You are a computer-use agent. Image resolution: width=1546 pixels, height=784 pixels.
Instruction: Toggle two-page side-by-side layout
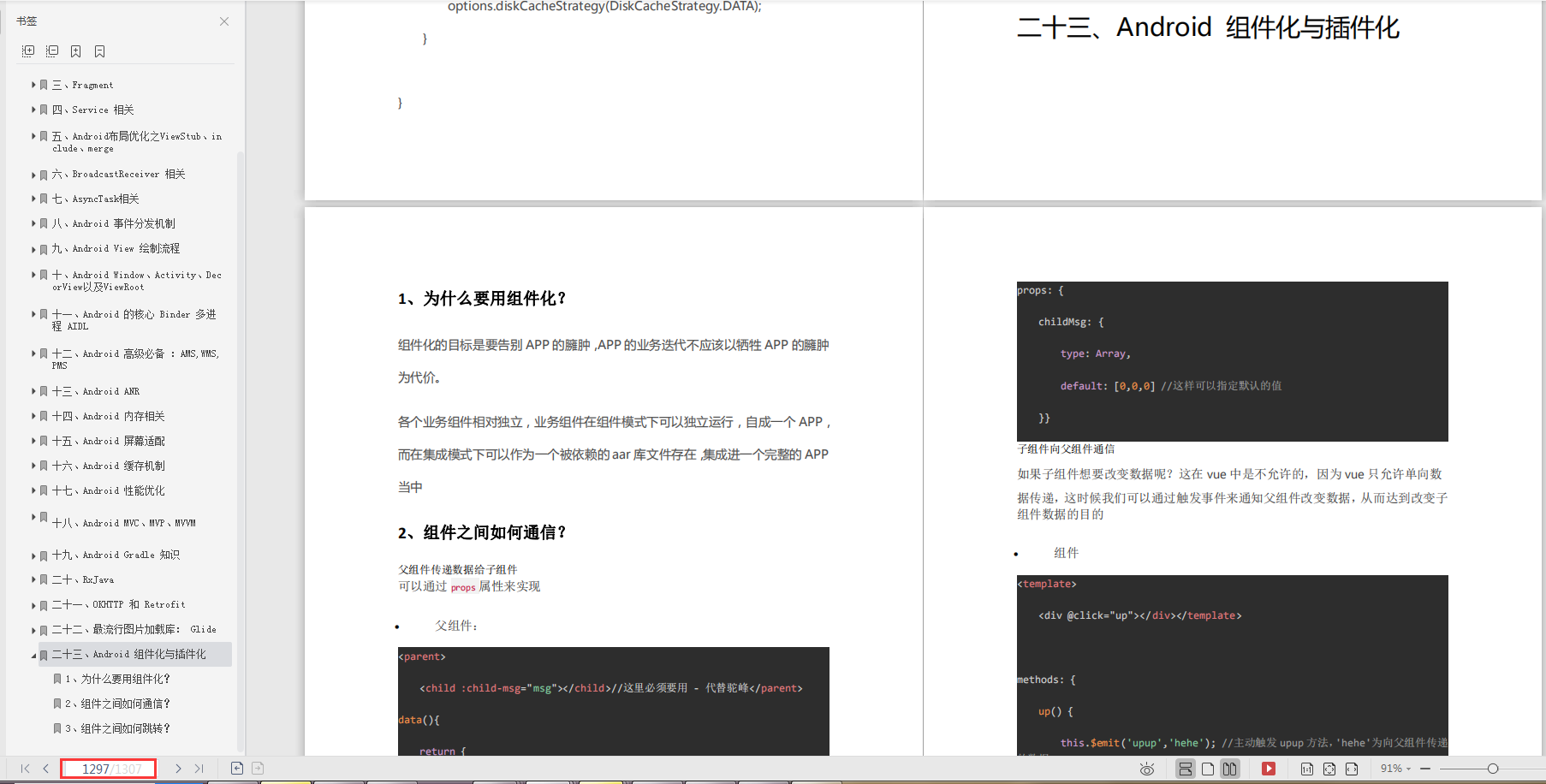tap(1230, 769)
